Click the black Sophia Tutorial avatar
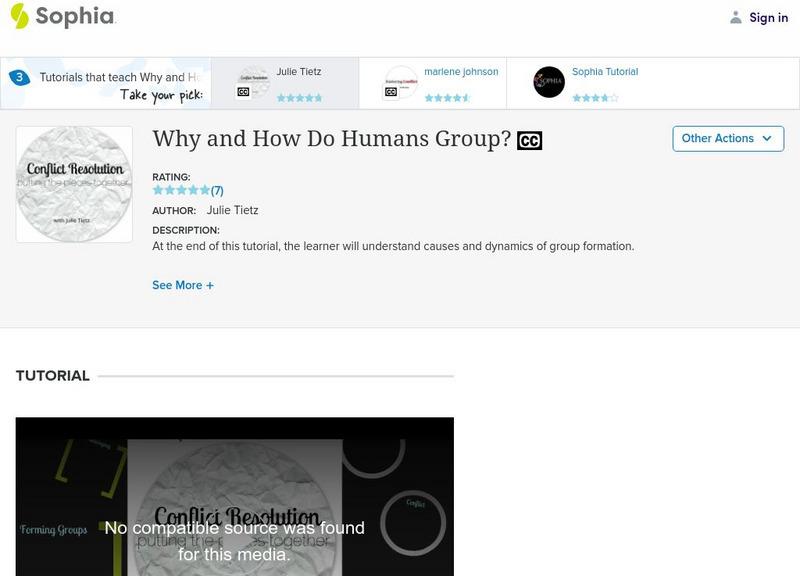Viewport: 800px width, 576px height. (x=549, y=82)
